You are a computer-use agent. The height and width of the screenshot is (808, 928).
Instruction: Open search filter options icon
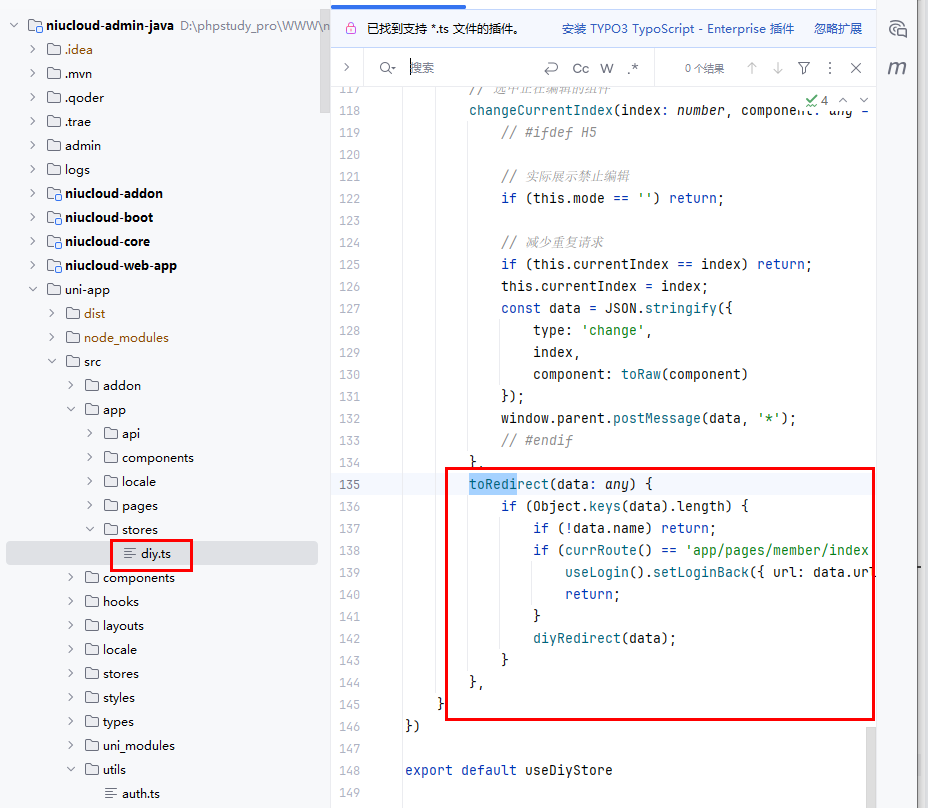804,68
